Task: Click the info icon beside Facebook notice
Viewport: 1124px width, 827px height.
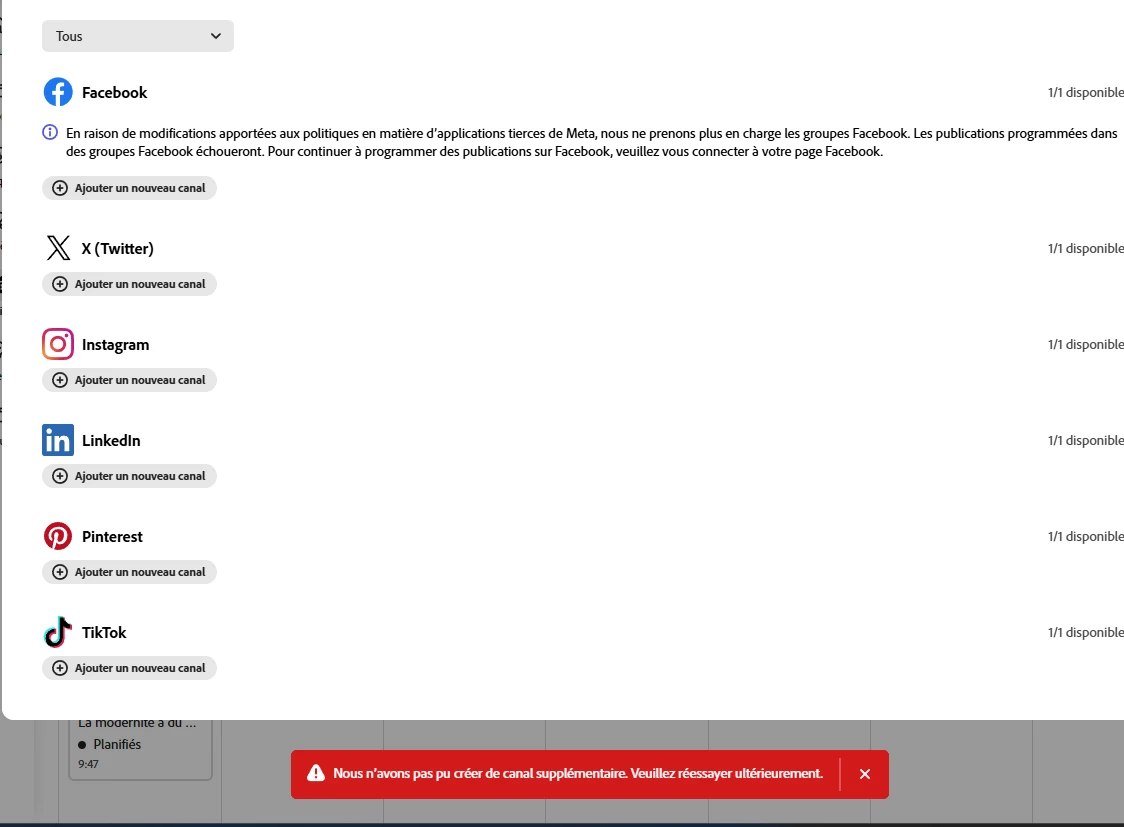Action: [50, 132]
